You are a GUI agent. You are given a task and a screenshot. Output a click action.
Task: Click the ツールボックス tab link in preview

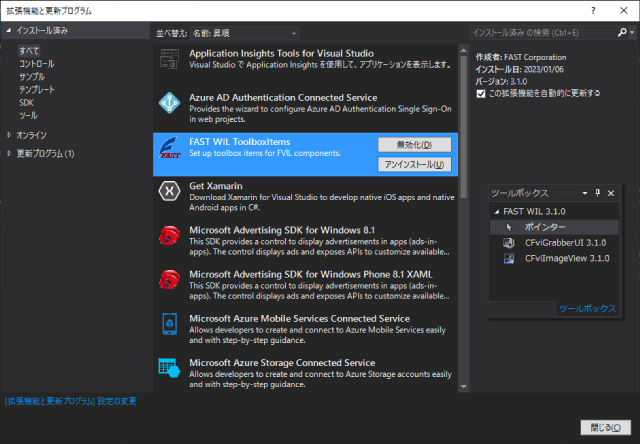click(x=587, y=309)
